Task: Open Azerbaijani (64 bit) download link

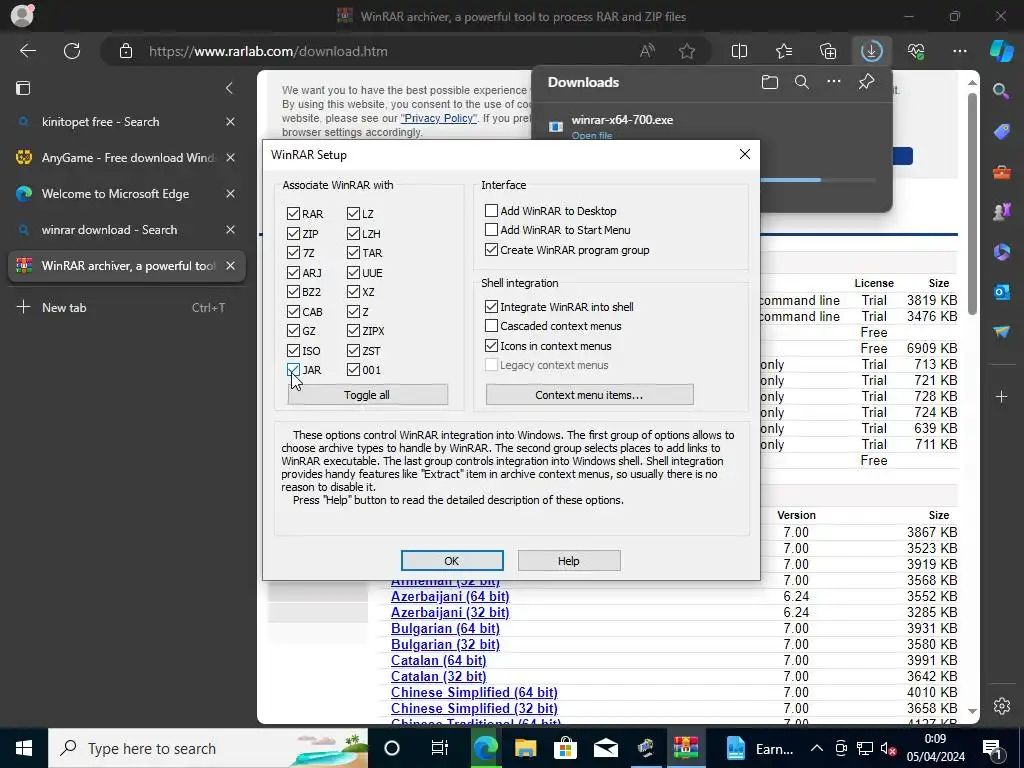Action: pos(450,596)
